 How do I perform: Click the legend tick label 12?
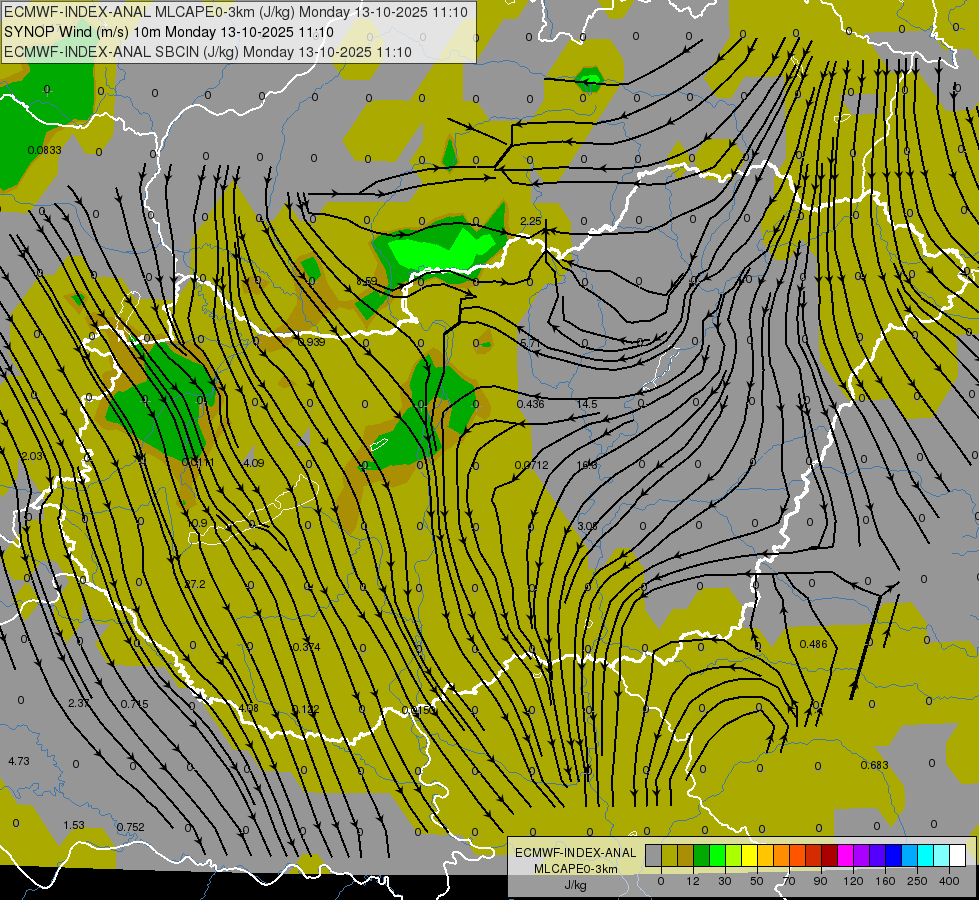click(692, 881)
